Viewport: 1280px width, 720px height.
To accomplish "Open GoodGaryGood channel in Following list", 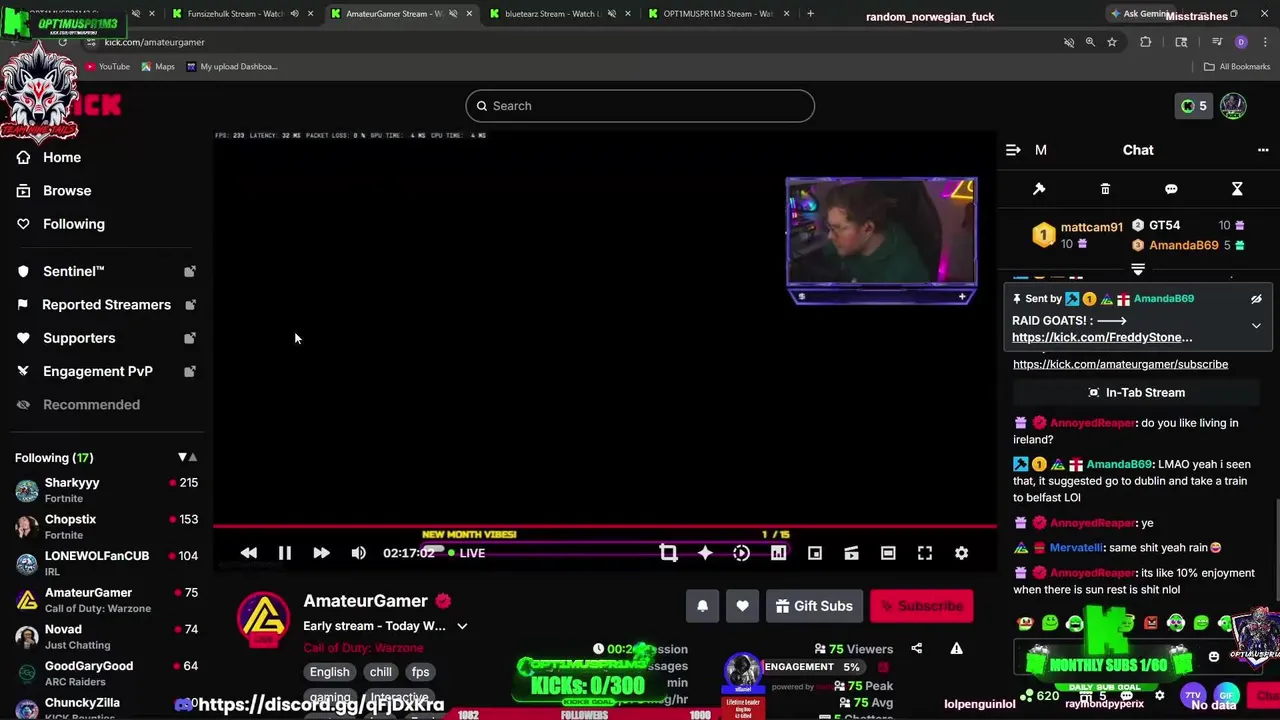I will tap(105, 673).
